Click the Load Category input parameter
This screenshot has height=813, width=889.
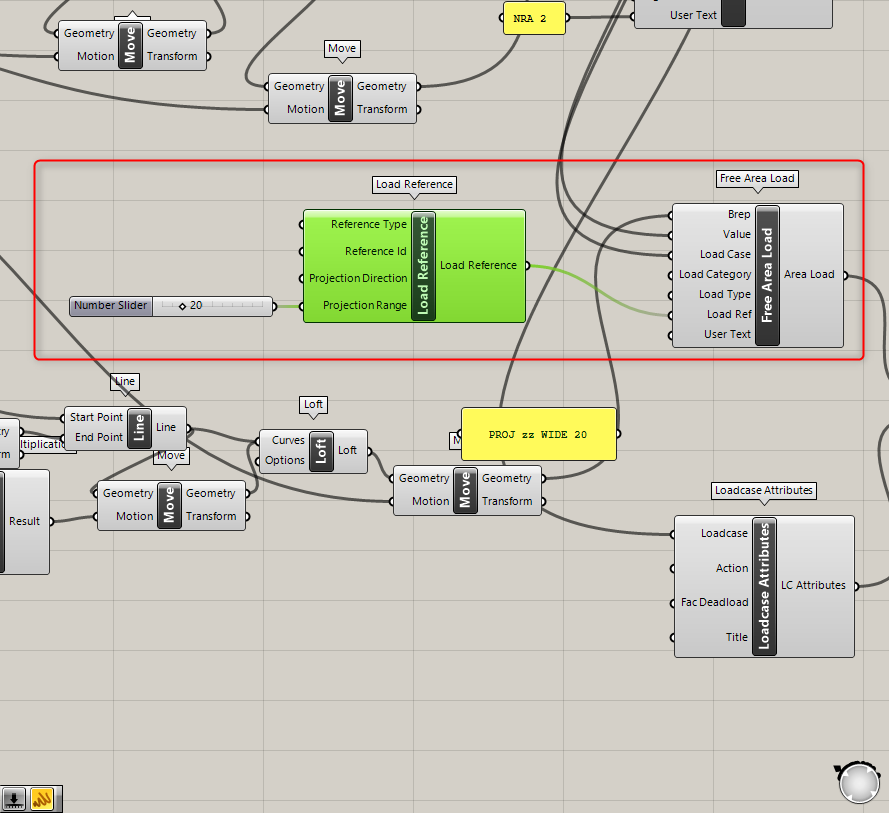pos(714,274)
